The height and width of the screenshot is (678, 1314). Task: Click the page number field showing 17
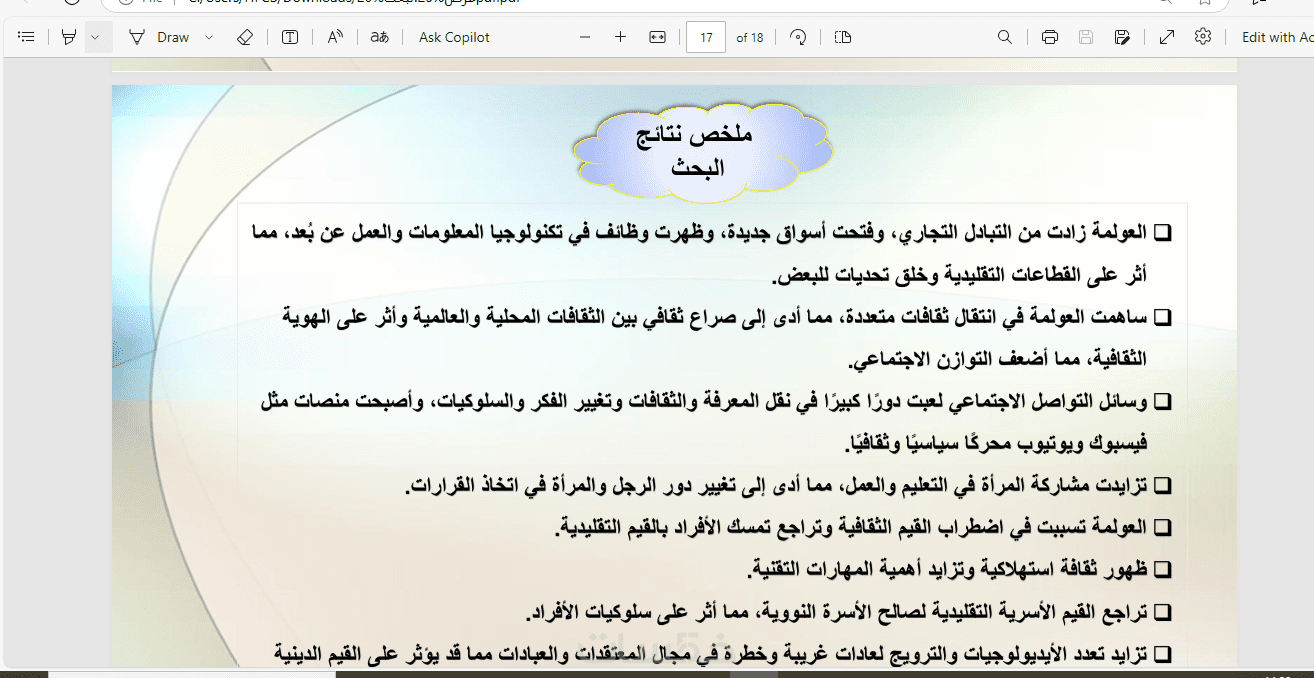[x=706, y=37]
